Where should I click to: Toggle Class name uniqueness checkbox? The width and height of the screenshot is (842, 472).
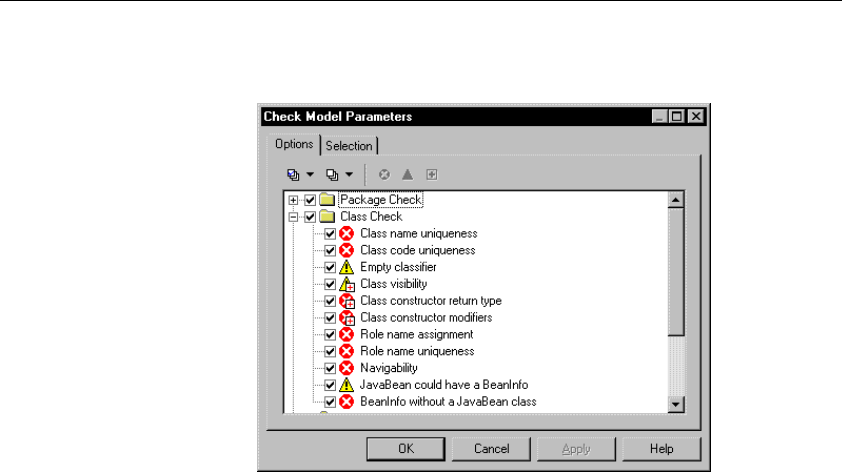click(330, 234)
